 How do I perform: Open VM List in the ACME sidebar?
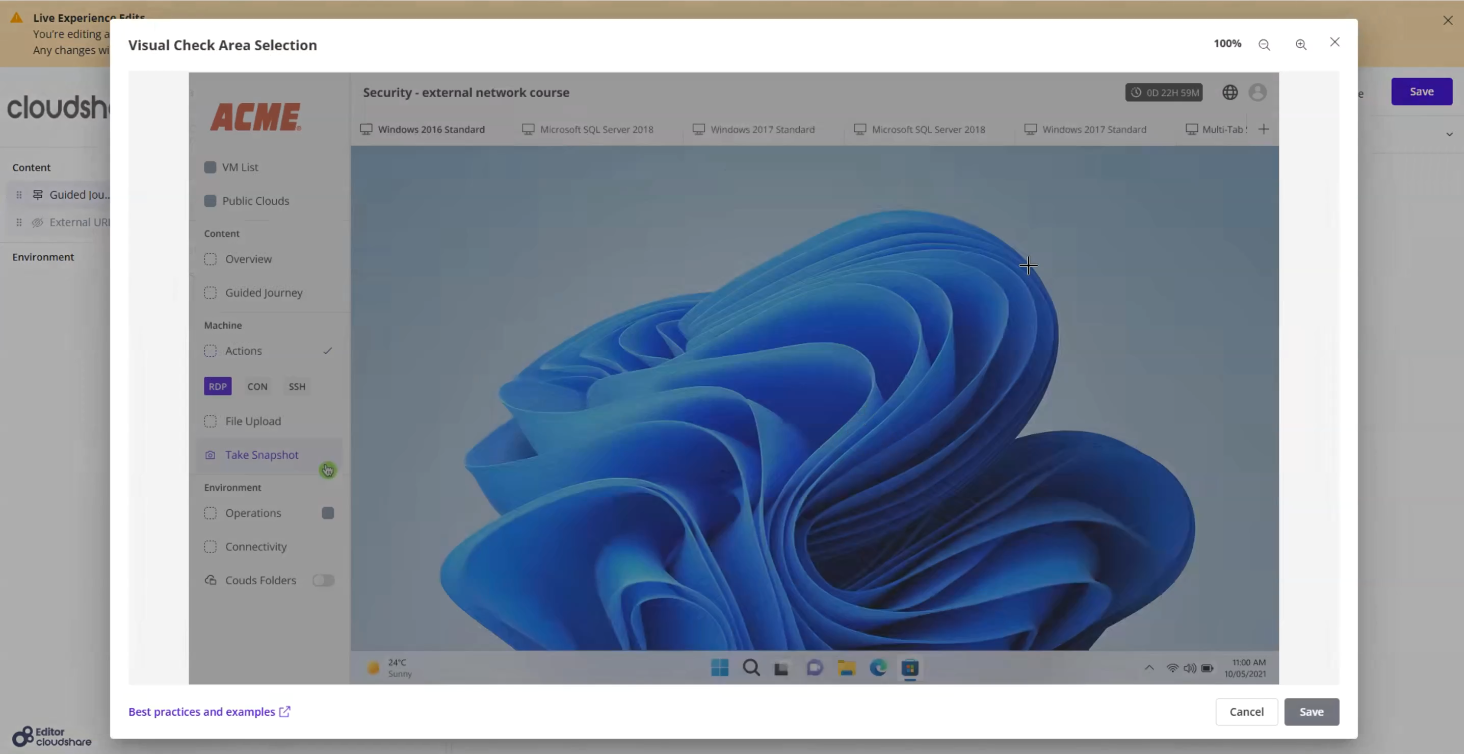pos(240,167)
